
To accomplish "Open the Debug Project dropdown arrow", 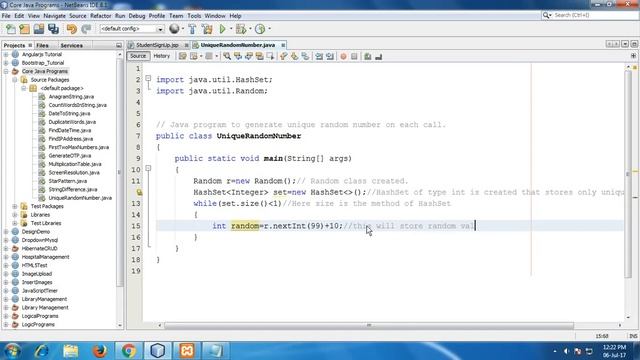I will coord(250,29).
